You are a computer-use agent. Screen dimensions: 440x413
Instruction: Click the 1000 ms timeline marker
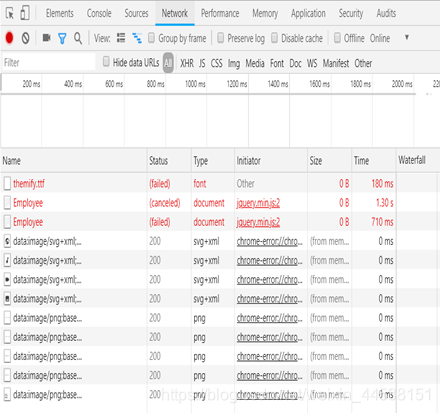(x=195, y=84)
